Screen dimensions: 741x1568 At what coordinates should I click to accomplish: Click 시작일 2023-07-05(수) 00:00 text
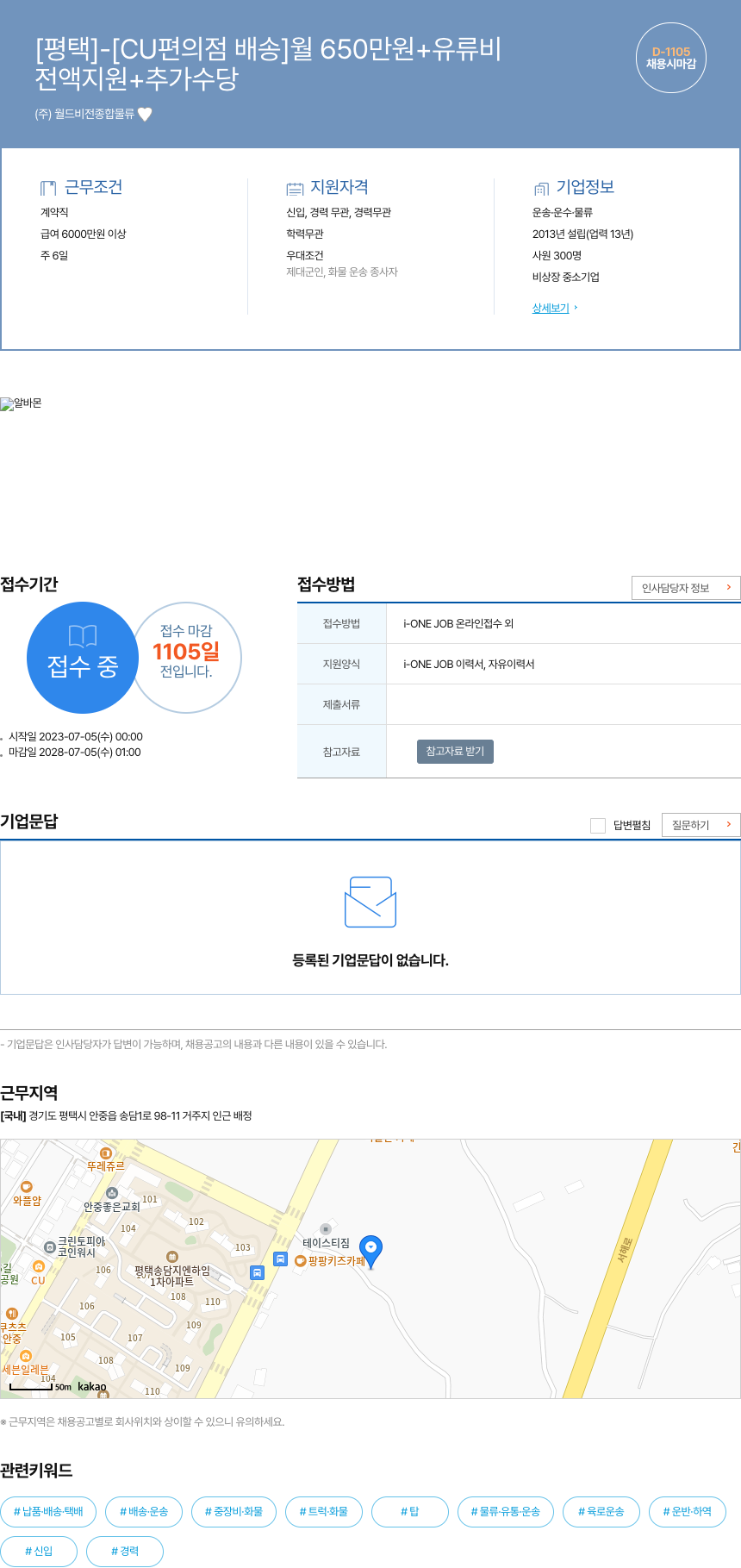pyautogui.click(x=76, y=737)
